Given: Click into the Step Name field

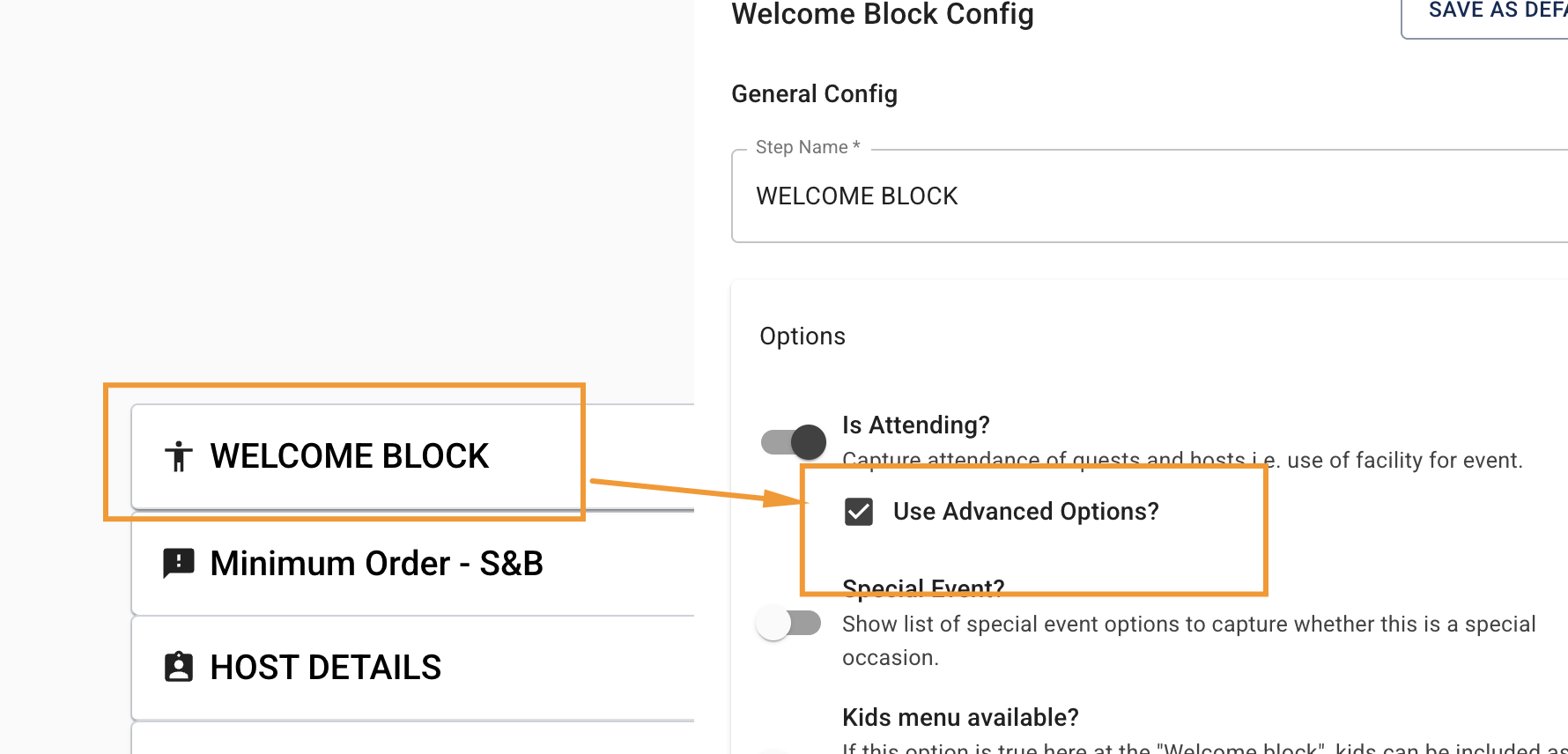Looking at the screenshot, I should click(1150, 196).
